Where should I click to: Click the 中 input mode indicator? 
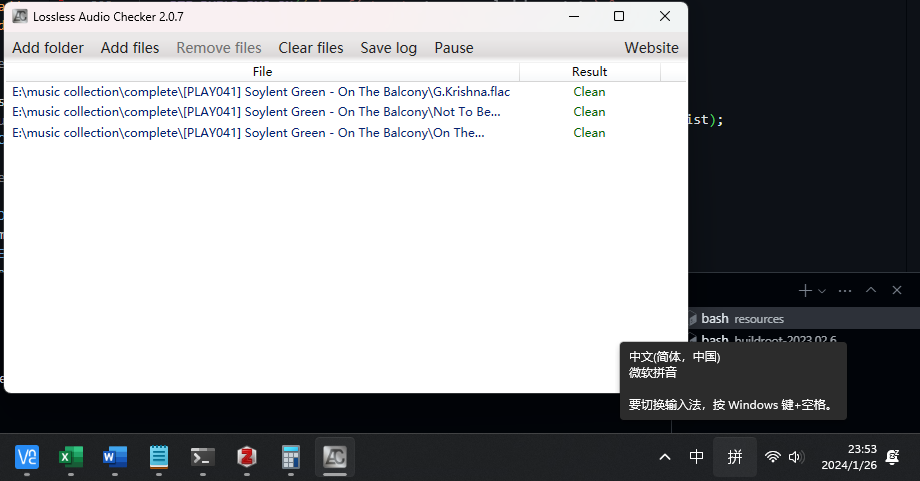point(696,457)
